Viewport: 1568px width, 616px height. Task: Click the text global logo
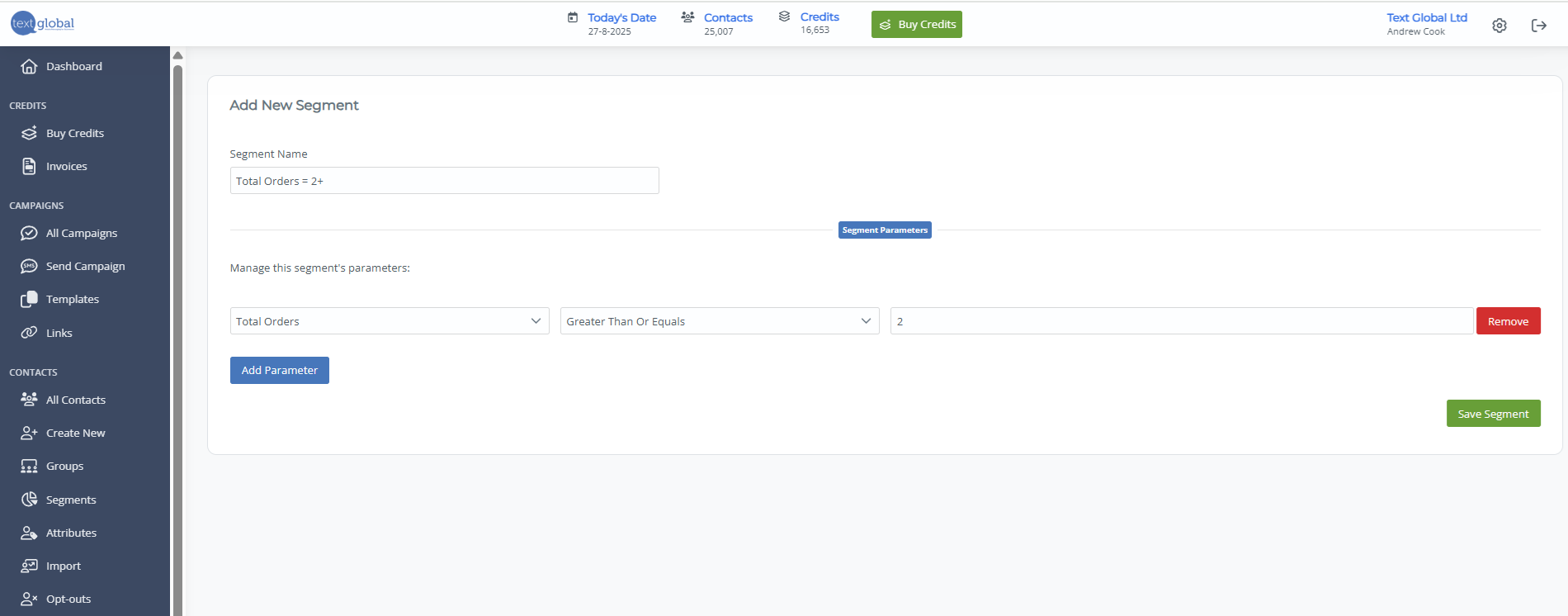[43, 23]
